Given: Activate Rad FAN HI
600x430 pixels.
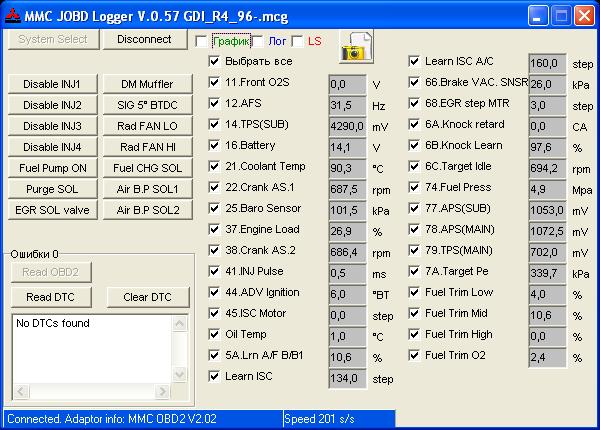Looking at the screenshot, I should click(147, 147).
